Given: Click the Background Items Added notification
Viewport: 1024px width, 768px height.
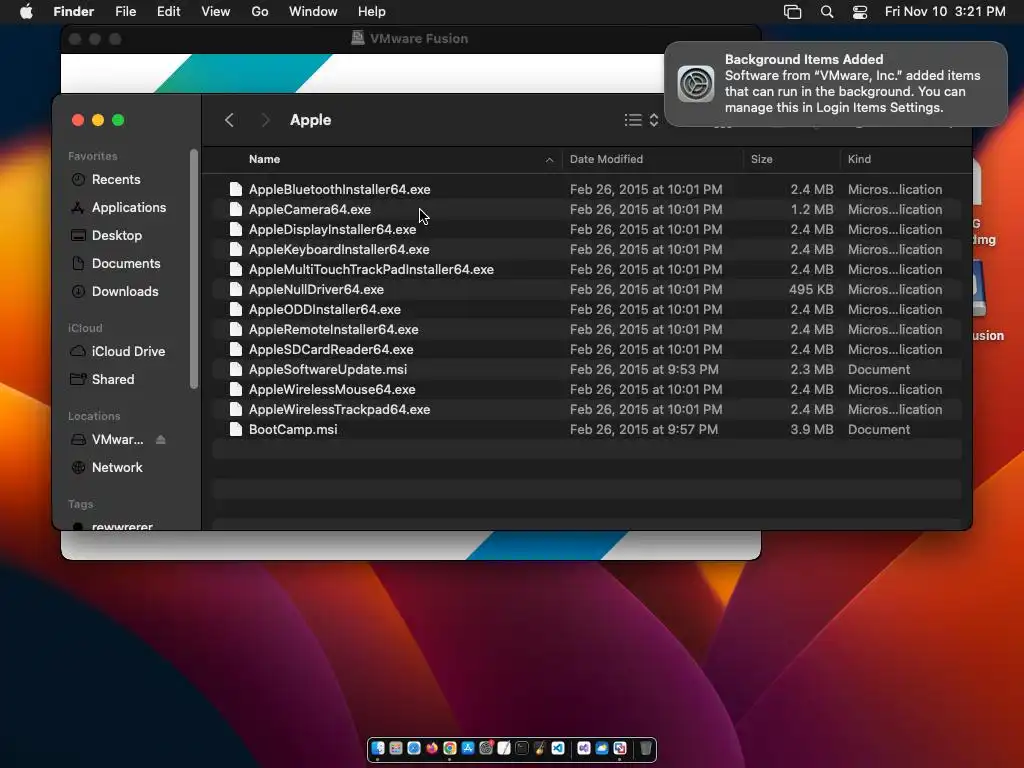Looking at the screenshot, I should tap(836, 84).
